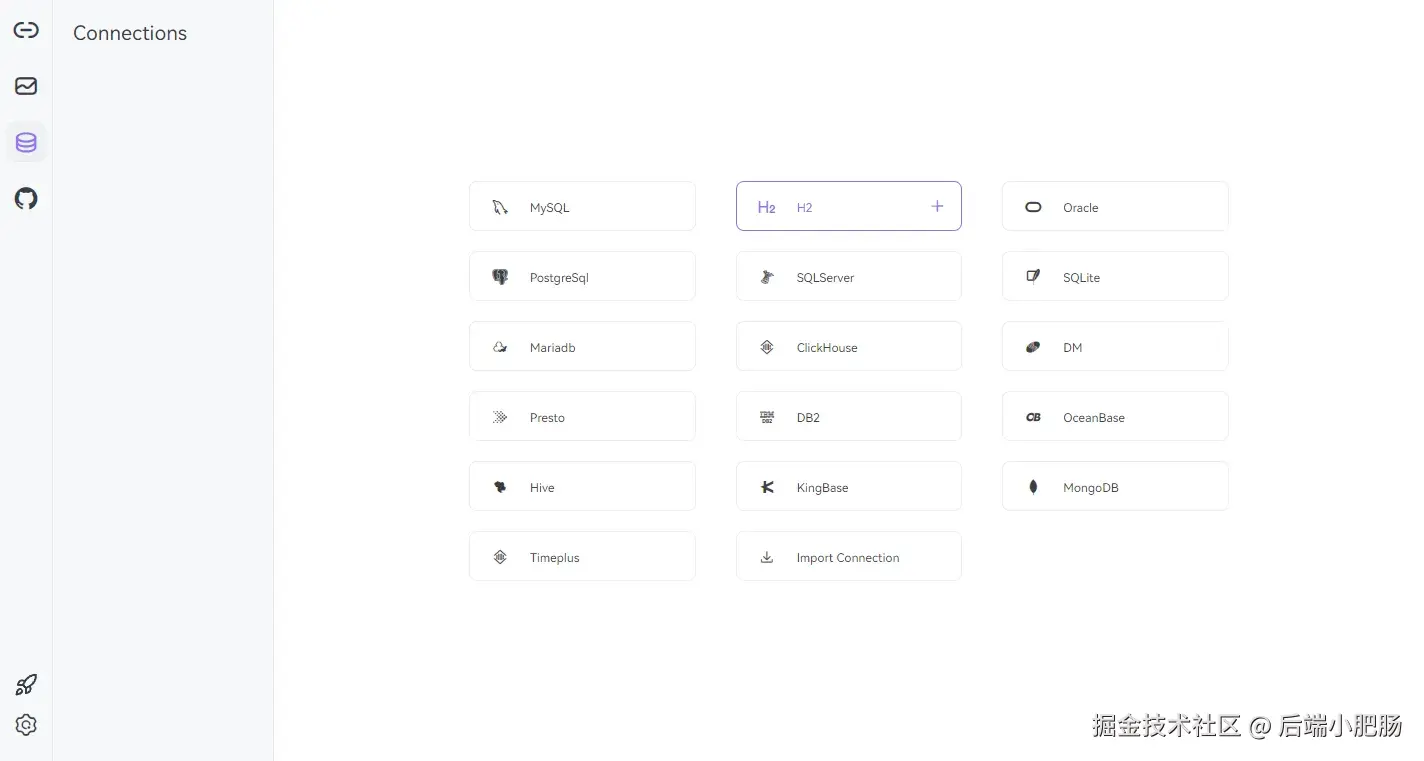Select the Presto connection card
Screen dimensions: 1424x761
tap(581, 416)
